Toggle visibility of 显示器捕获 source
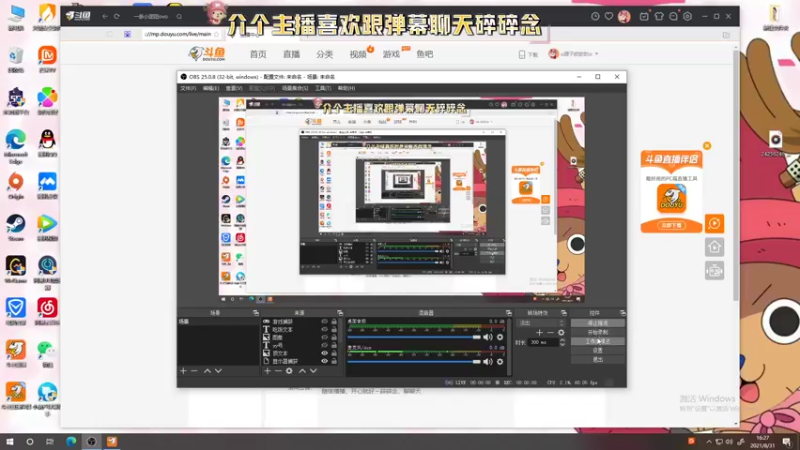 pos(324,361)
